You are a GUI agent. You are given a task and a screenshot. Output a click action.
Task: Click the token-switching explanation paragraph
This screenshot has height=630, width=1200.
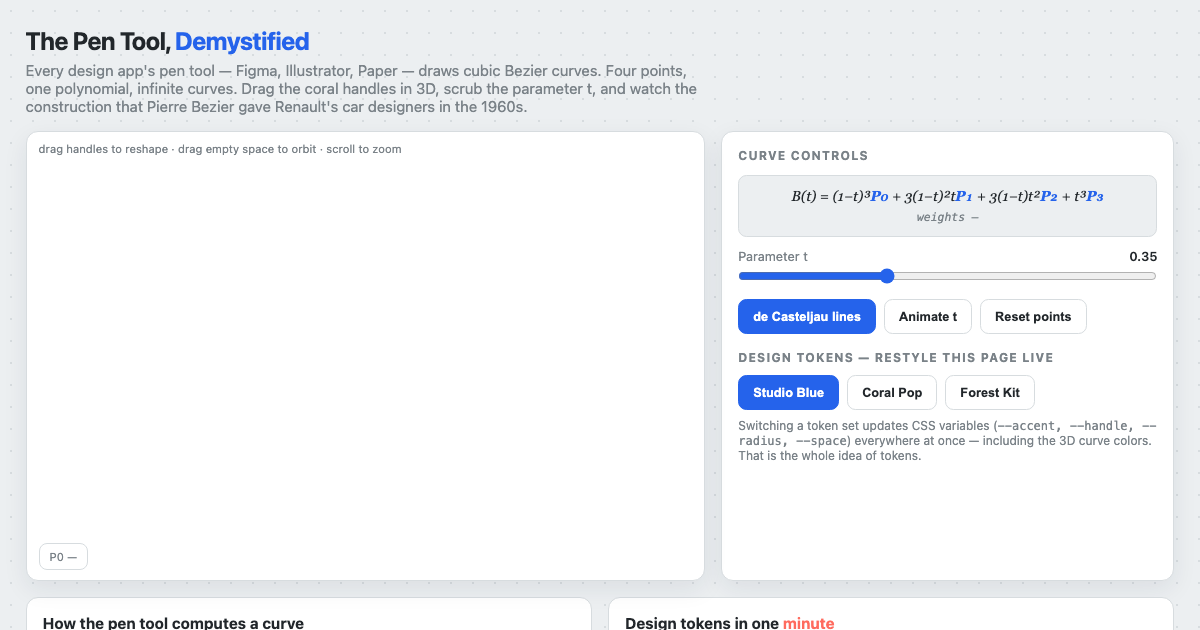[x=945, y=440]
